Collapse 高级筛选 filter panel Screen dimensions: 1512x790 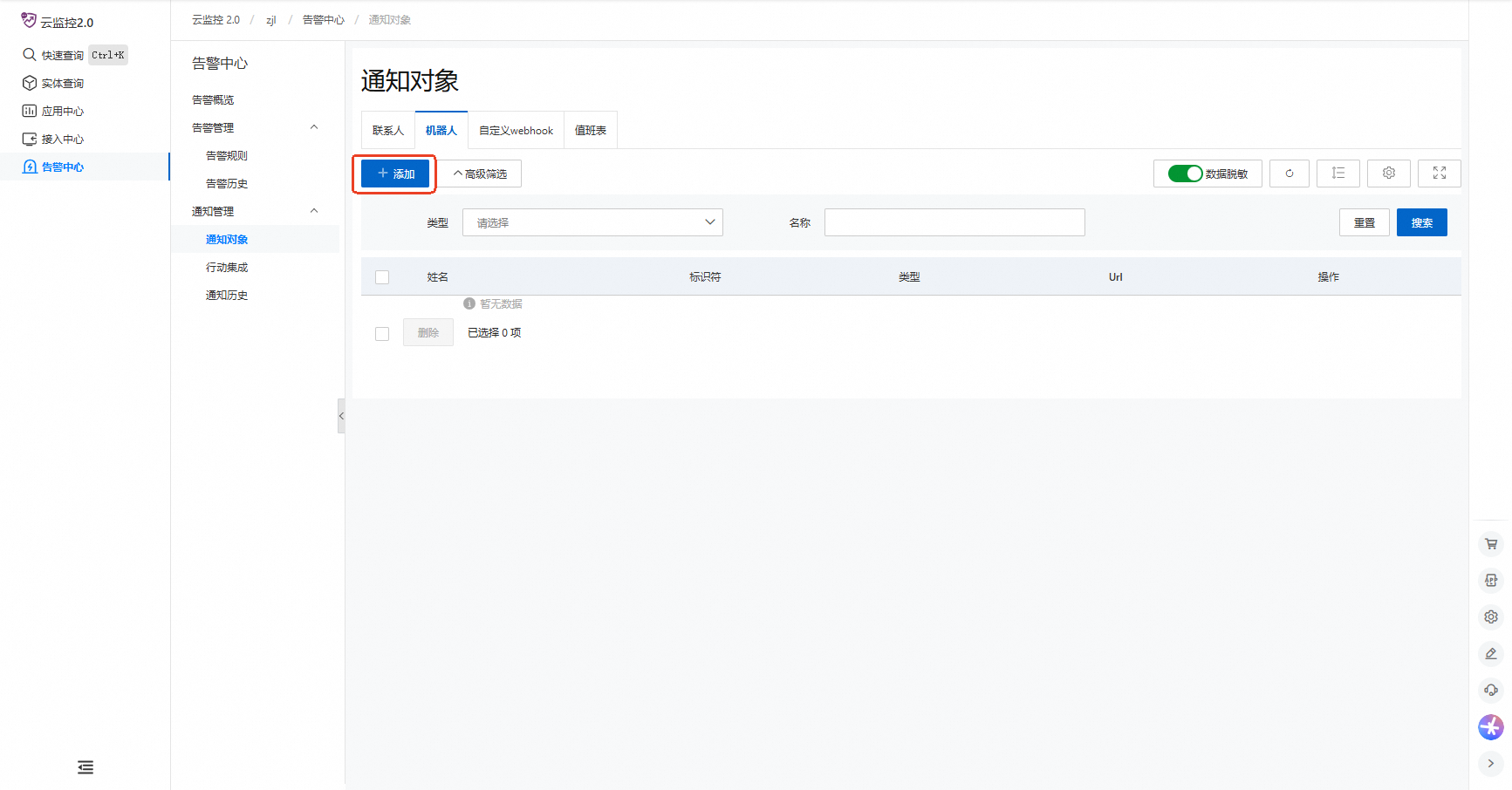[x=480, y=174]
